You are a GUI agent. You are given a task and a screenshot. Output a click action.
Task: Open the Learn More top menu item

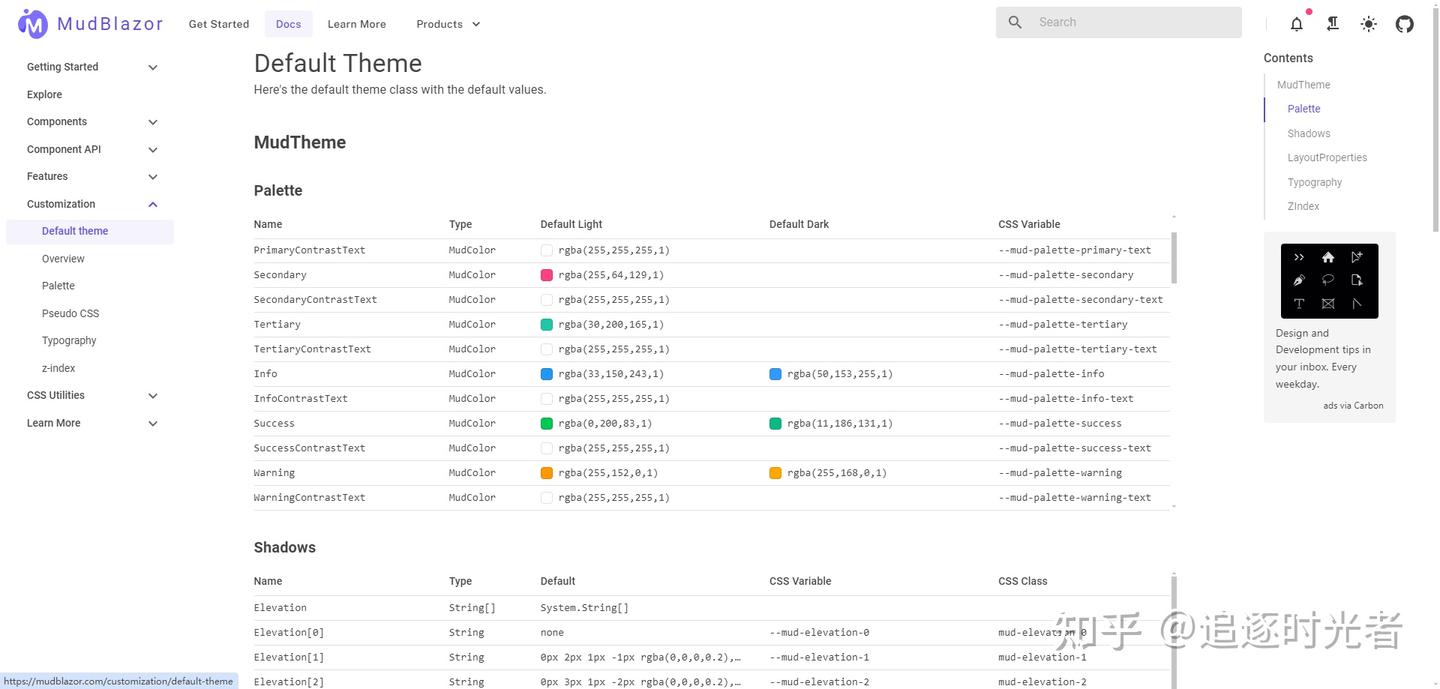356,24
